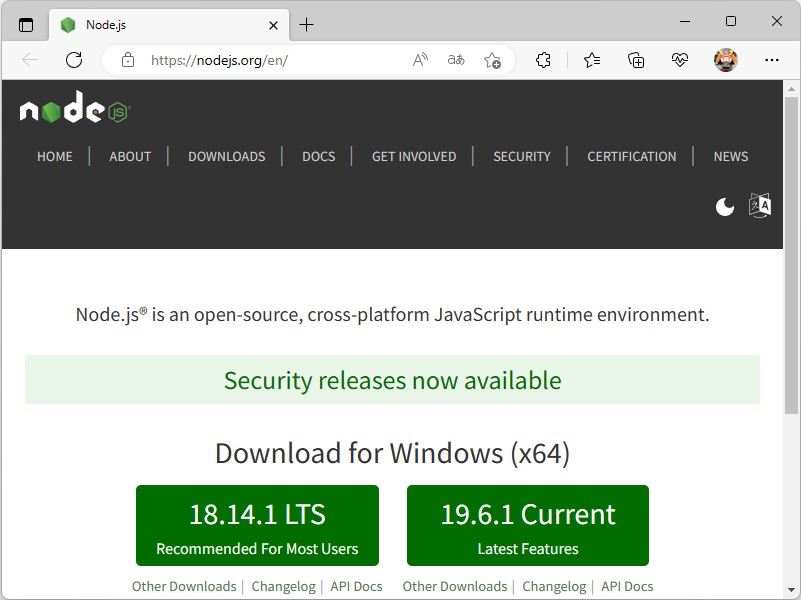
Task: Reload the Node.js page
Action: coord(73,60)
